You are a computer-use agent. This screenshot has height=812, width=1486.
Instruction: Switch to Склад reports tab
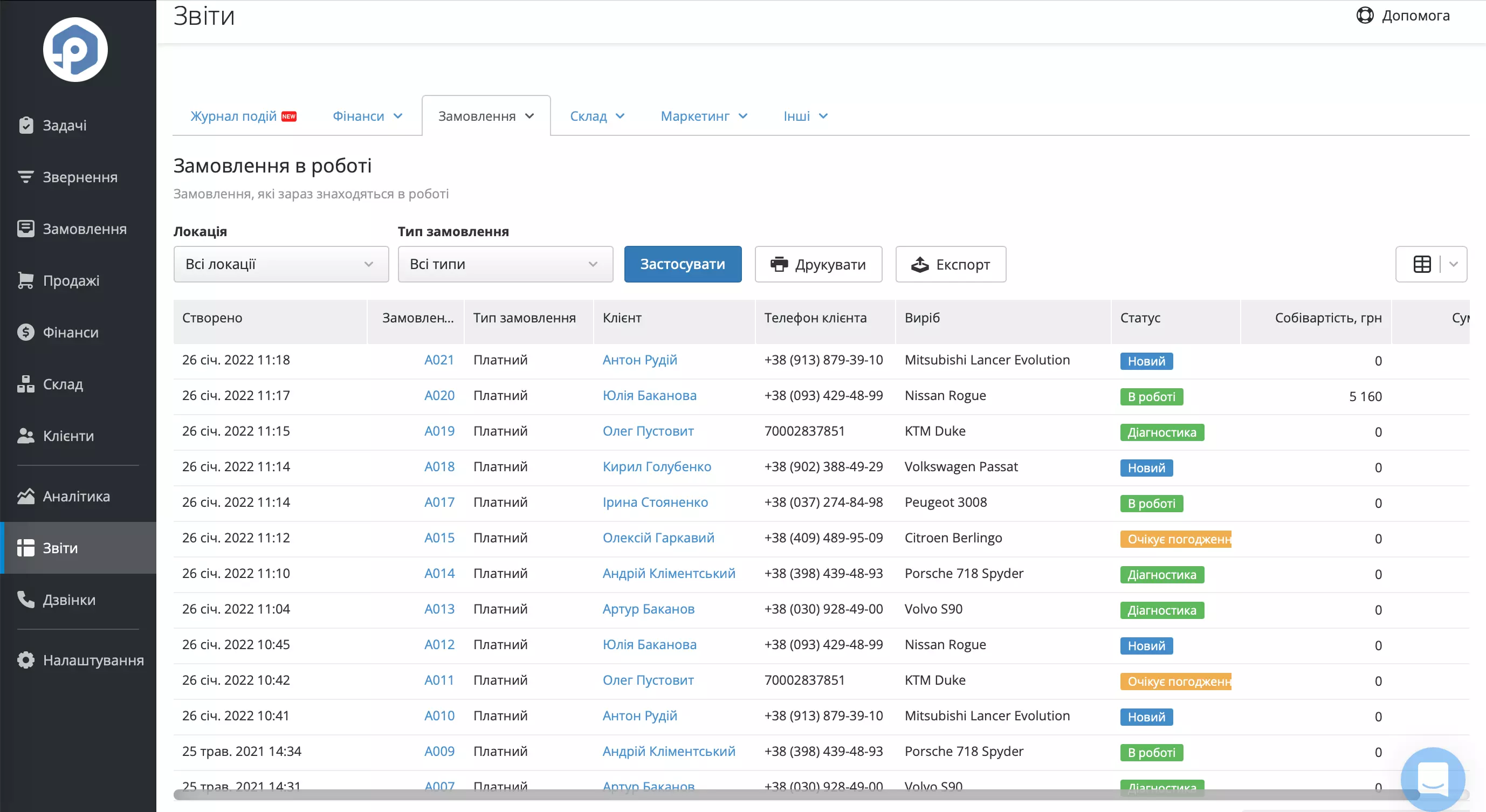point(597,116)
